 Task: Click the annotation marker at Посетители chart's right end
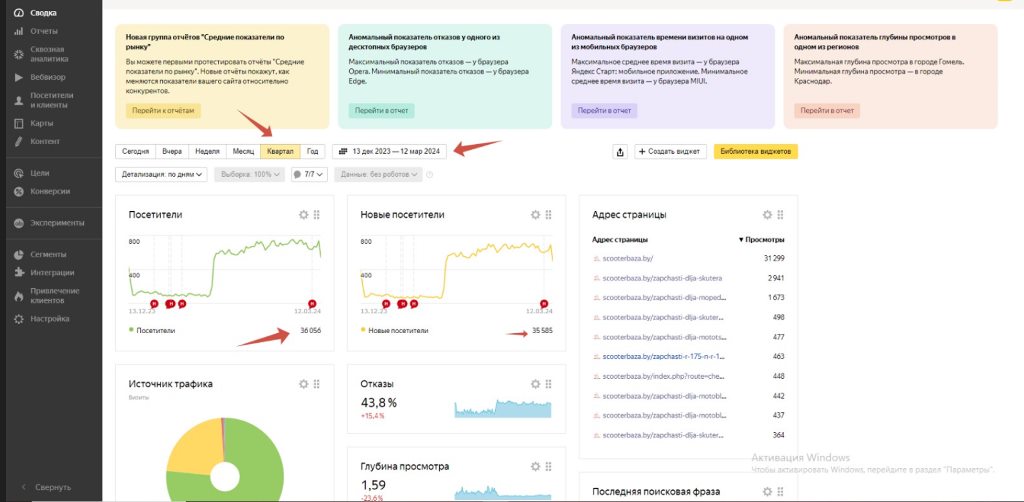click(x=312, y=304)
